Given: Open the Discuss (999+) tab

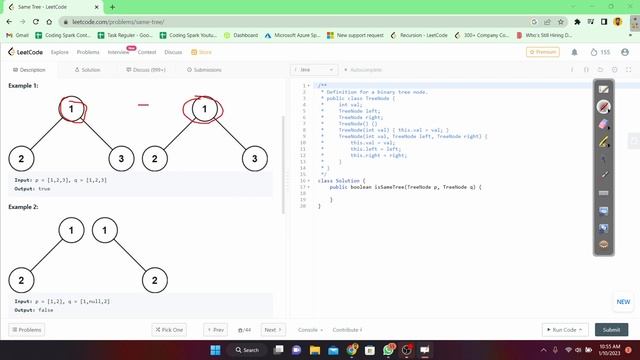Looking at the screenshot, I should coord(146,70).
